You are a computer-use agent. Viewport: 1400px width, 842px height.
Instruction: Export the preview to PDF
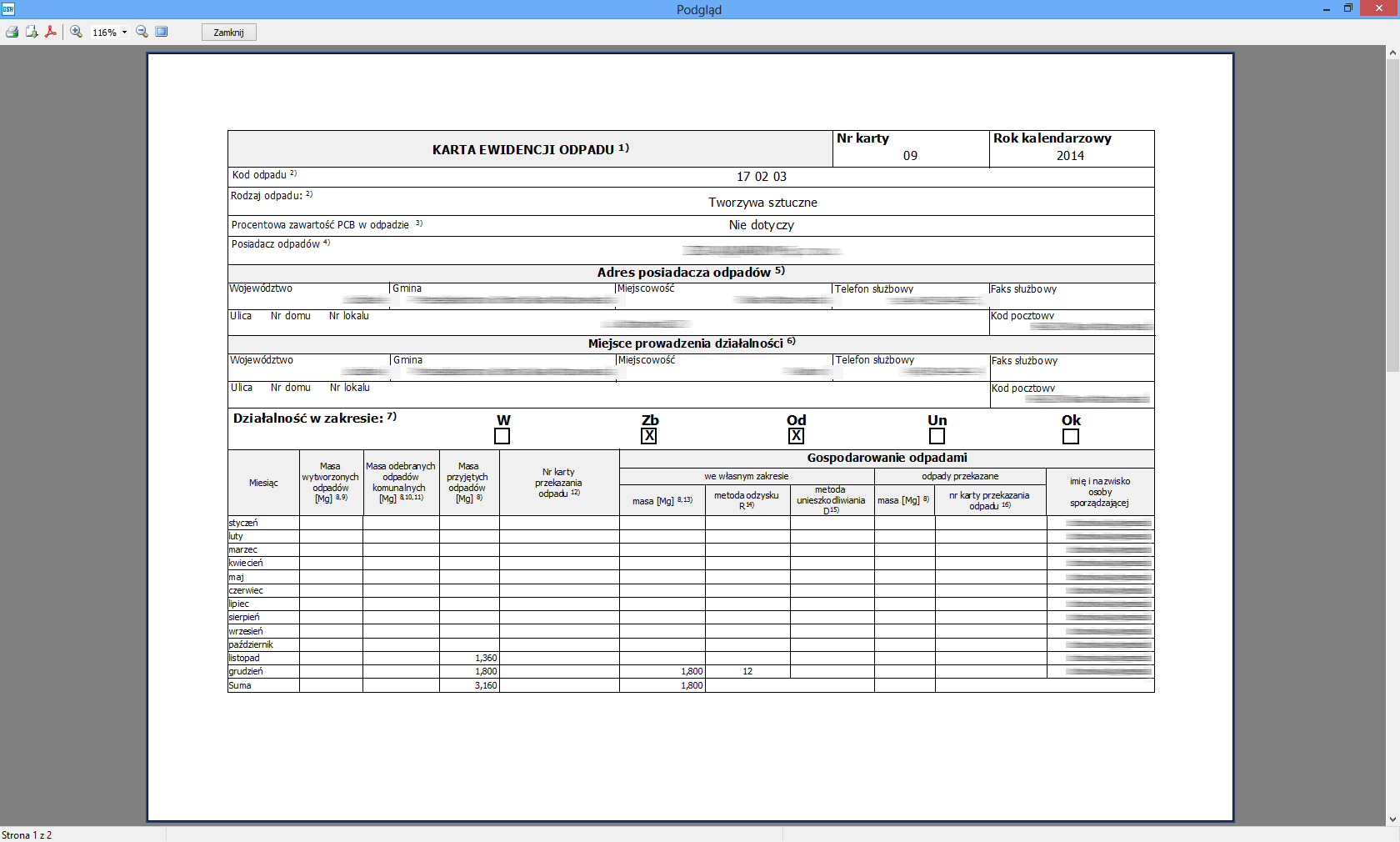coord(51,32)
